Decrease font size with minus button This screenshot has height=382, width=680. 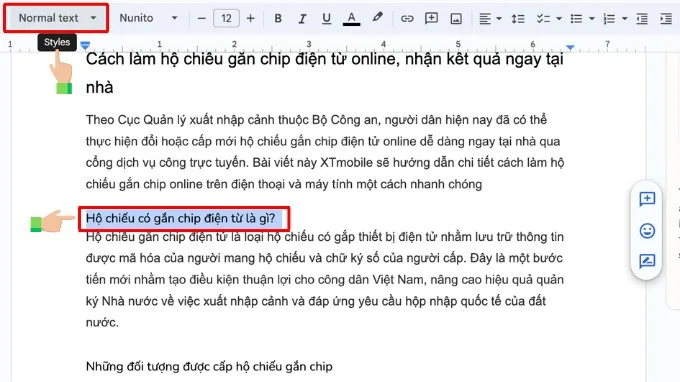[x=201, y=18]
